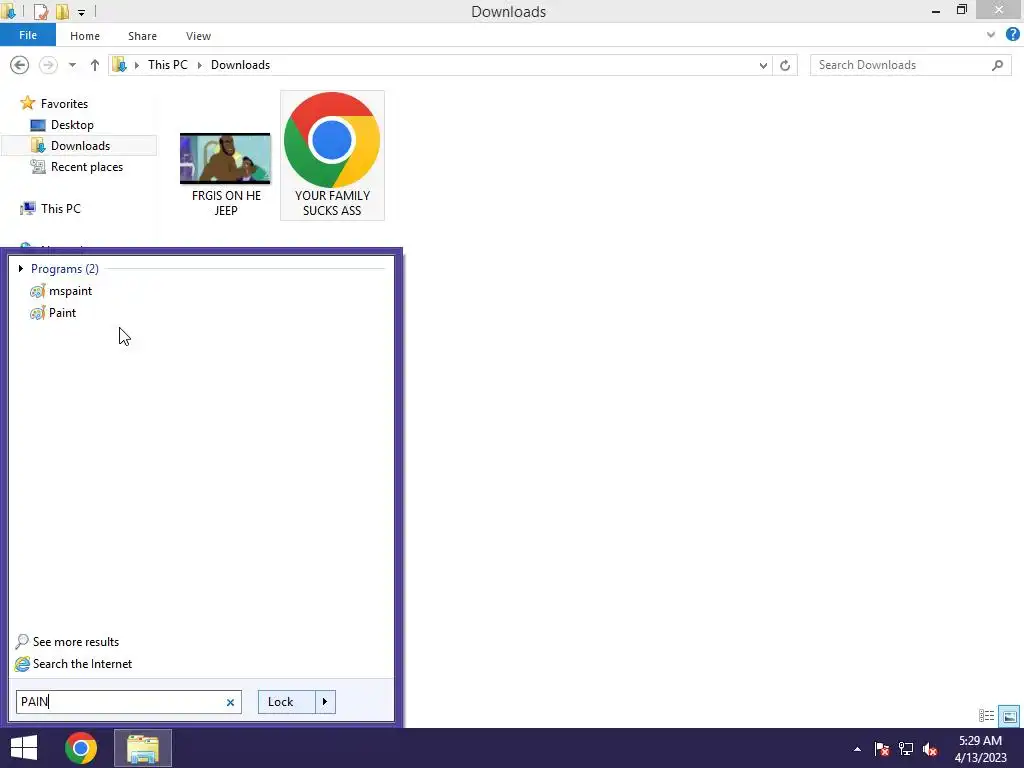Open recent locations dropdown arrow
The height and width of the screenshot is (768, 1024).
pyautogui.click(x=72, y=65)
